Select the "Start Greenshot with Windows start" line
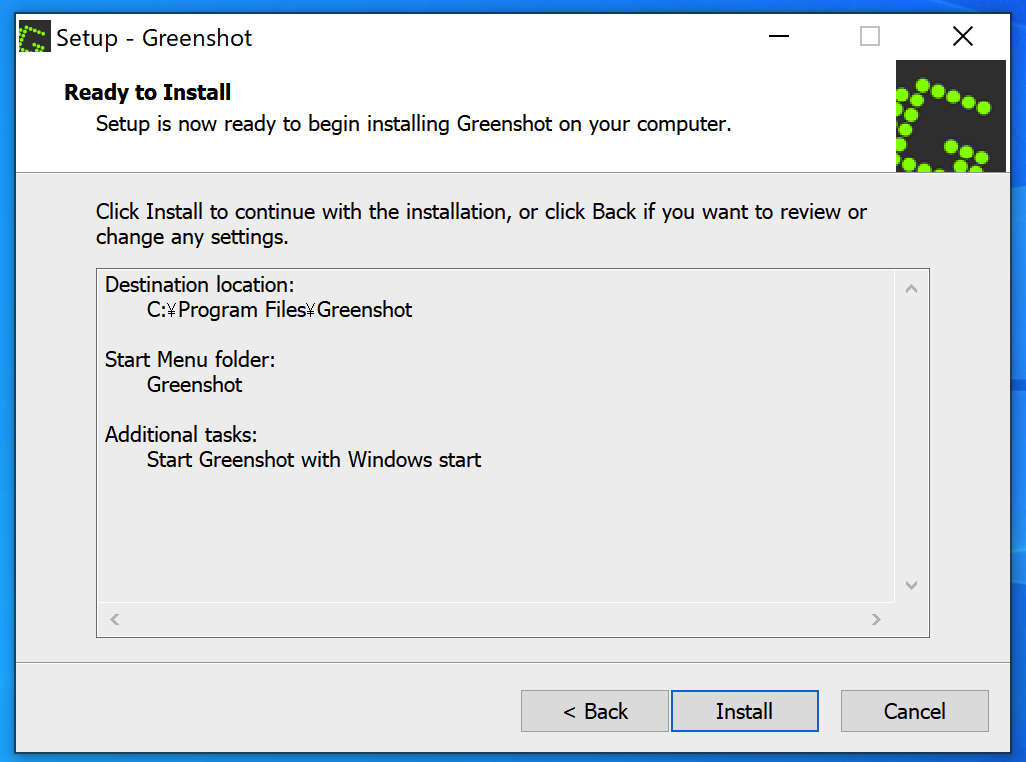 coord(314,460)
